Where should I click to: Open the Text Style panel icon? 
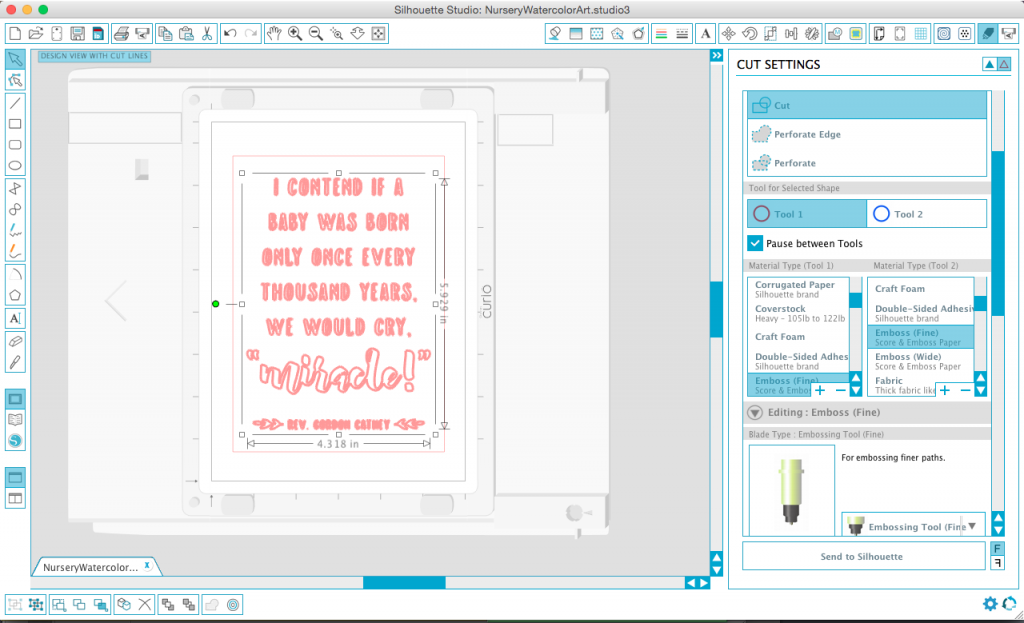pyautogui.click(x=705, y=33)
